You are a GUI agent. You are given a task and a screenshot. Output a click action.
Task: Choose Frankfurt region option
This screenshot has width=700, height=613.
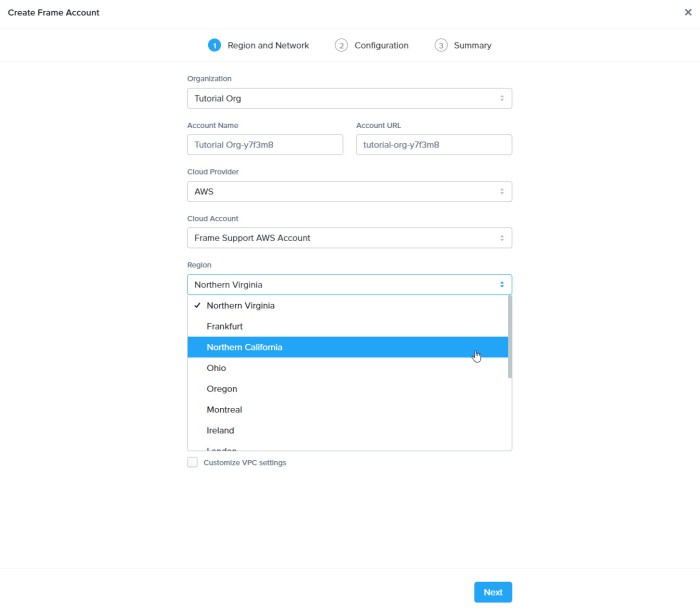click(225, 327)
